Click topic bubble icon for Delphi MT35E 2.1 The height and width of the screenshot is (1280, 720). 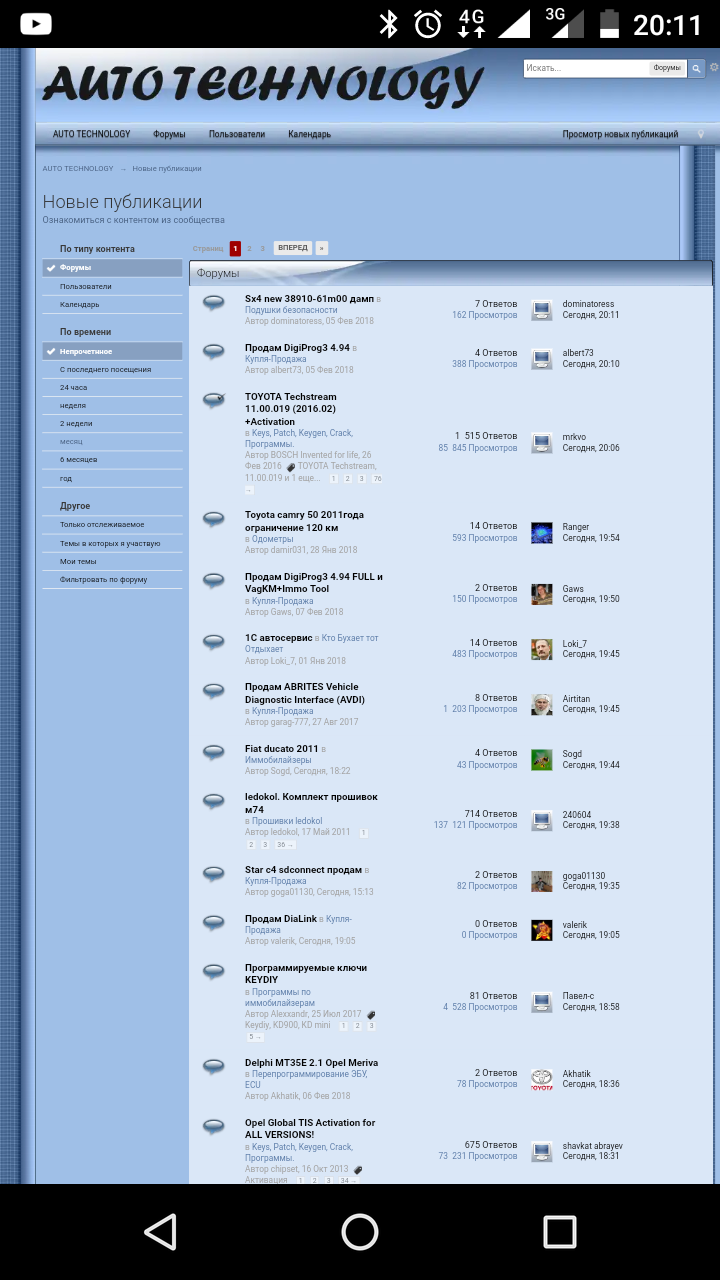pyautogui.click(x=213, y=1067)
